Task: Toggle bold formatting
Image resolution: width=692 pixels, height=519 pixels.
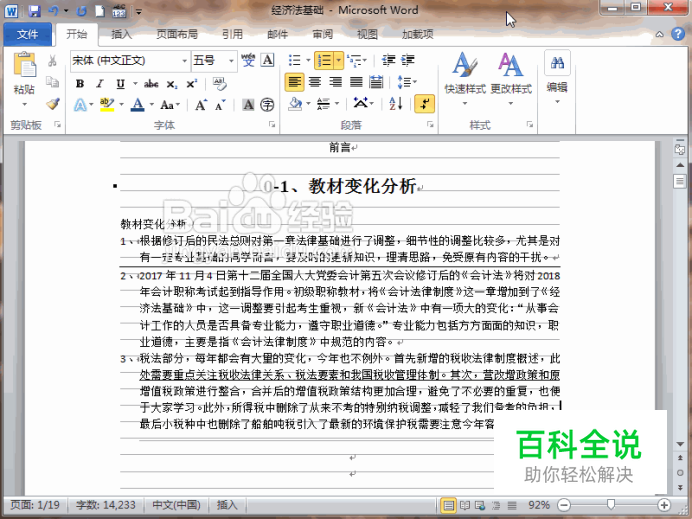Action: point(80,83)
